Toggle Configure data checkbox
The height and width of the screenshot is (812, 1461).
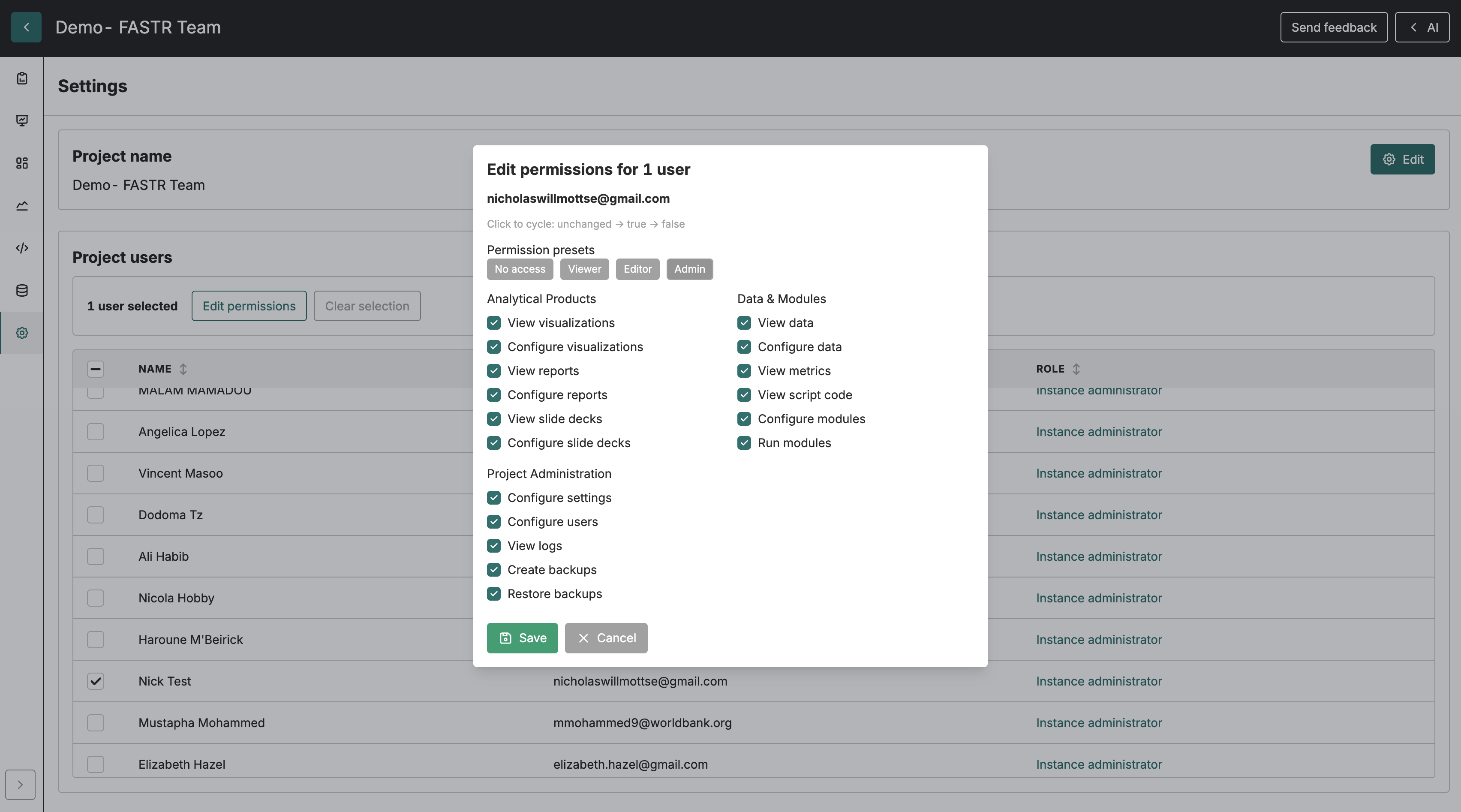point(744,347)
